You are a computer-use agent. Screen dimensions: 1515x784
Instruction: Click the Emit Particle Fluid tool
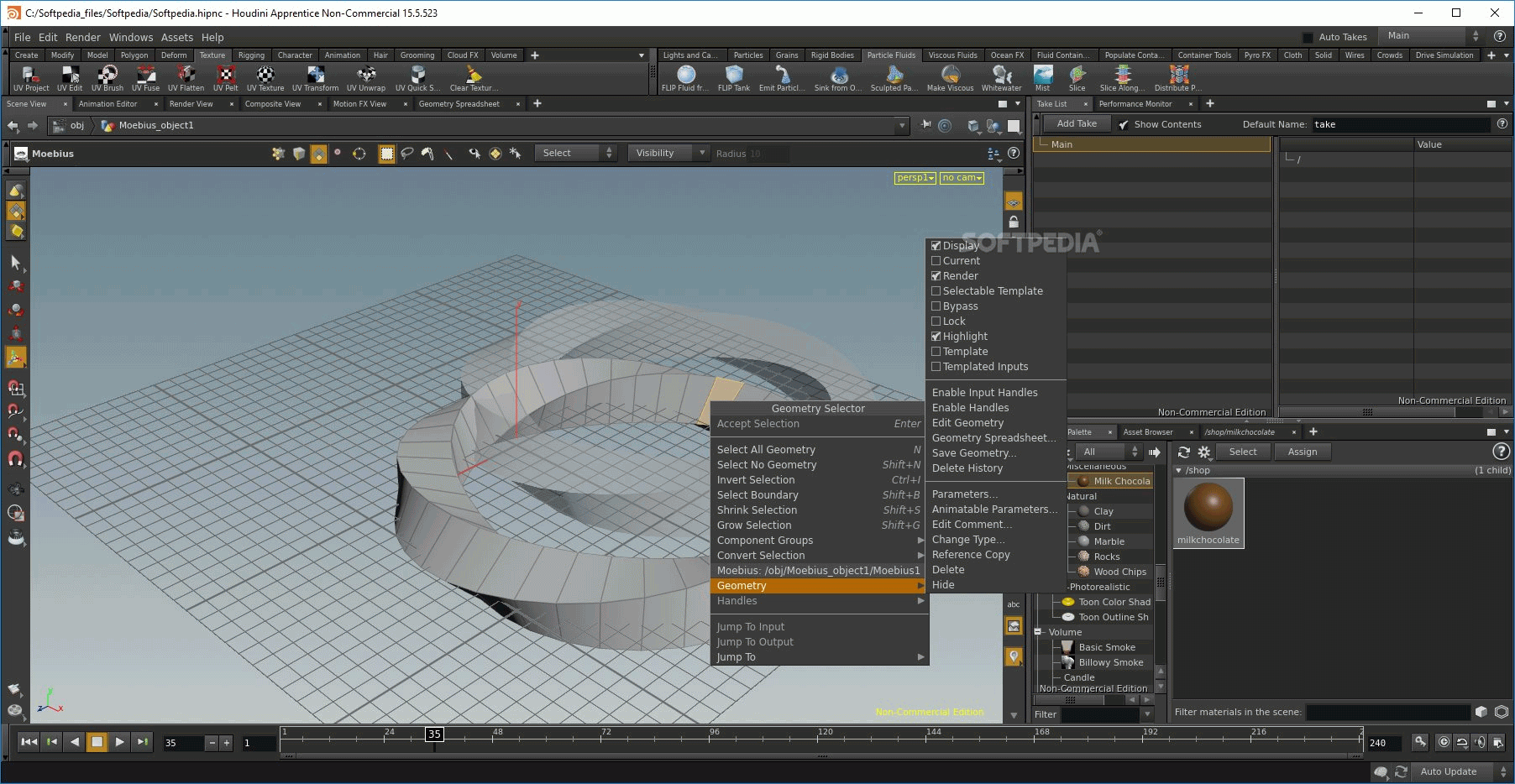(x=782, y=79)
